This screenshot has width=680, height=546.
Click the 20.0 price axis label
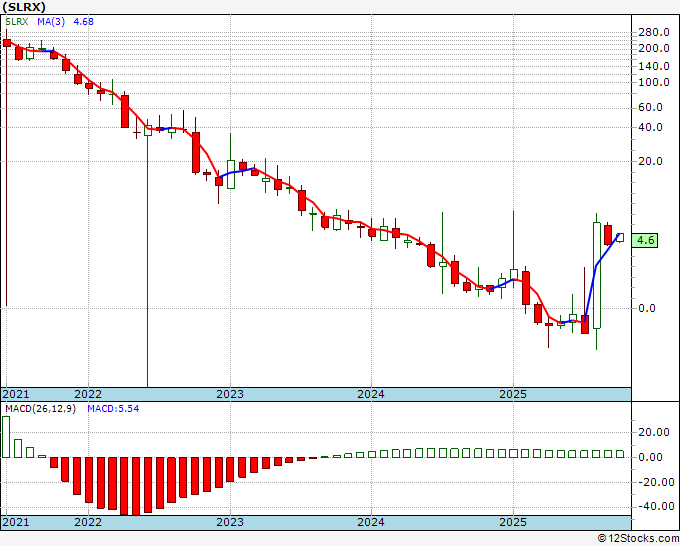click(651, 161)
